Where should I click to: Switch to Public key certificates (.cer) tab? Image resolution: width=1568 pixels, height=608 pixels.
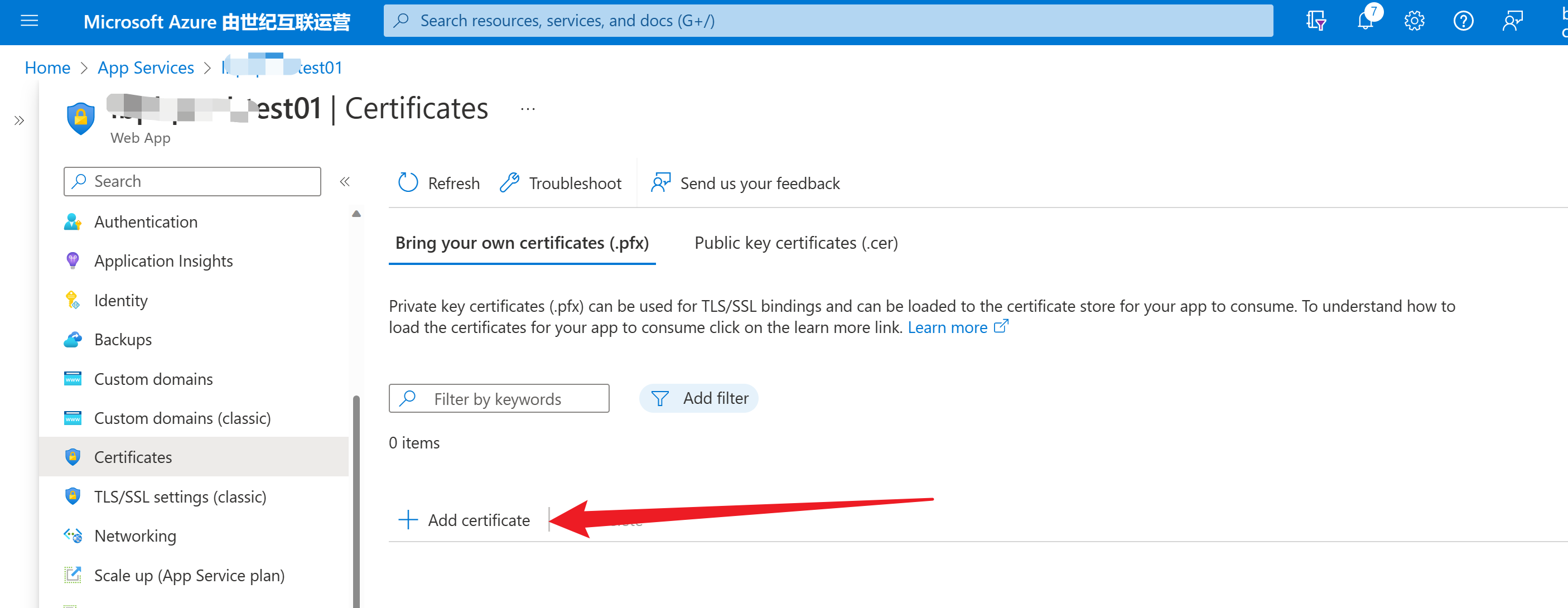[x=795, y=243]
